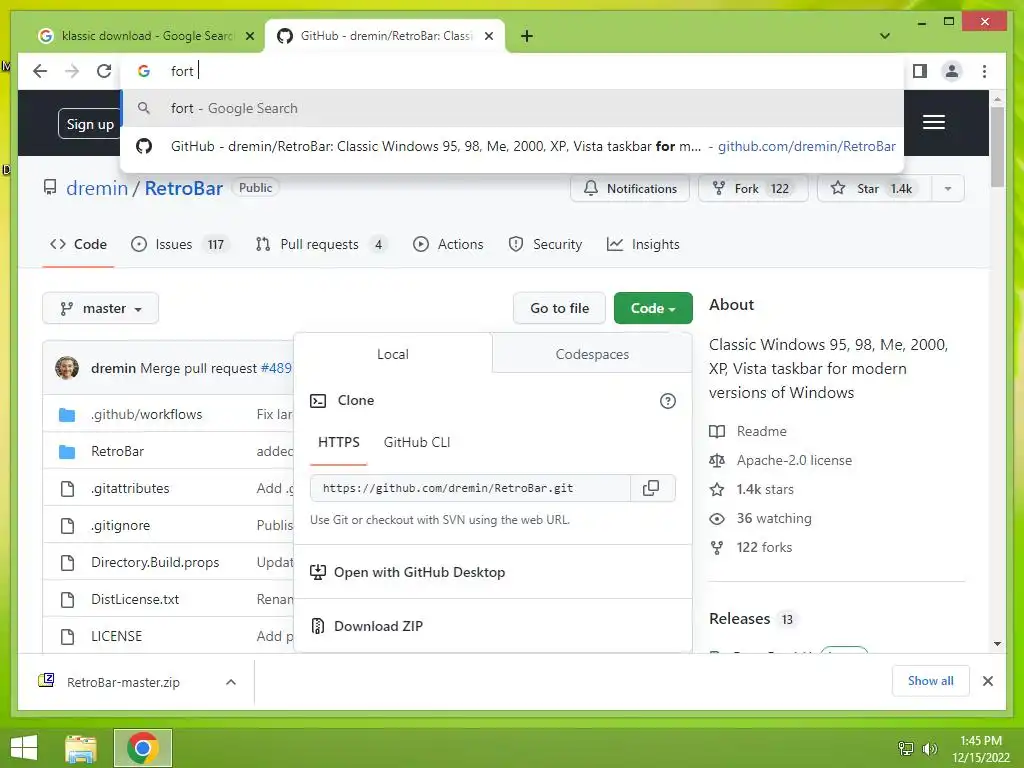Open the Chrome profile avatar

click(952, 71)
